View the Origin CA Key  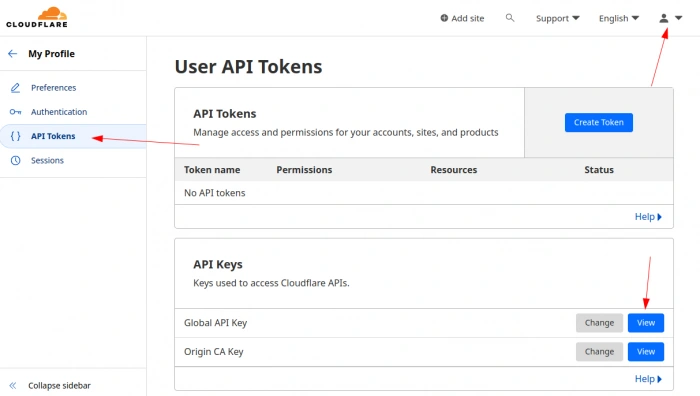tap(646, 351)
